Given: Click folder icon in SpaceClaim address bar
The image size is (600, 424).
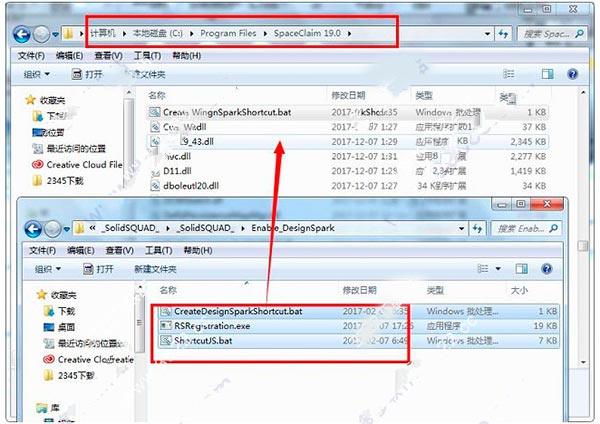Looking at the screenshot, I should (68, 34).
